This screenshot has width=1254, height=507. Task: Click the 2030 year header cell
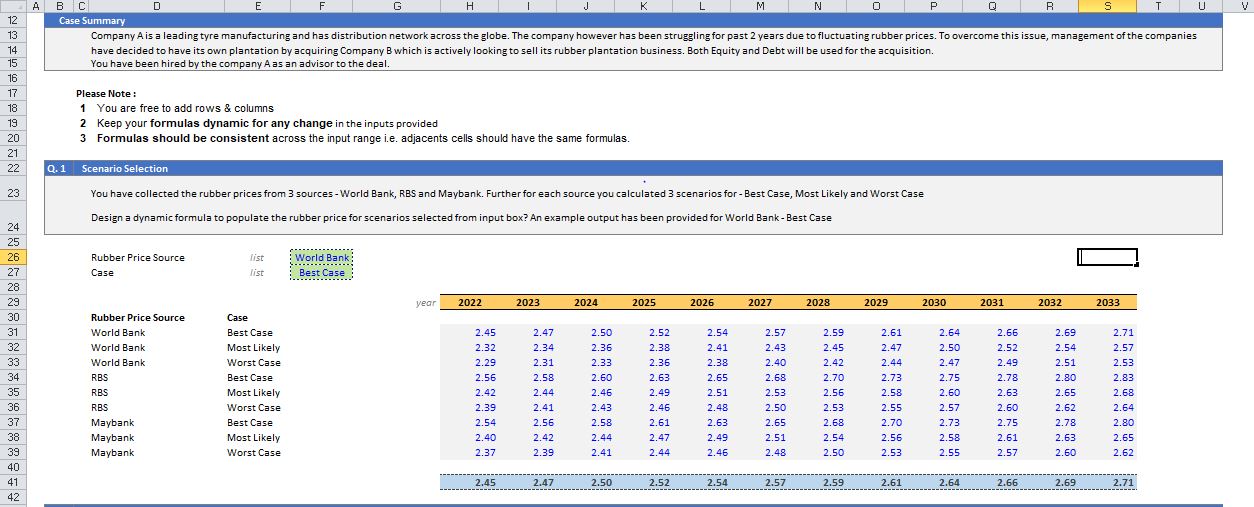[x=934, y=302]
